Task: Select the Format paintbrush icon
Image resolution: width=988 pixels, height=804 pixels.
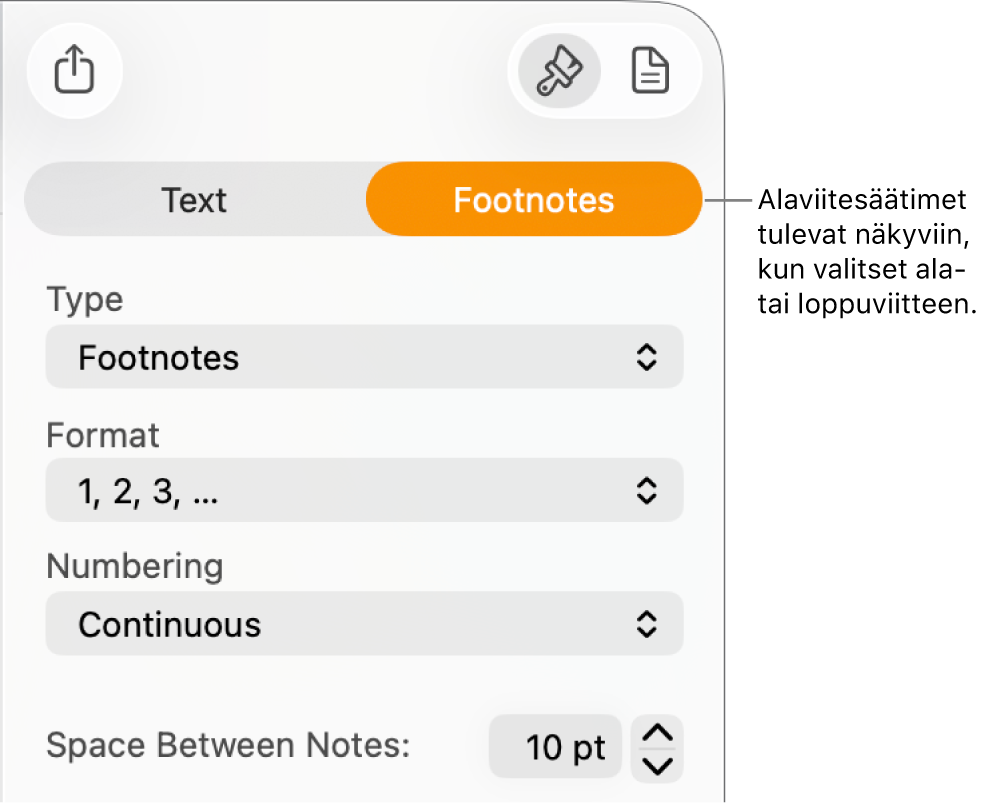Action: click(x=559, y=71)
